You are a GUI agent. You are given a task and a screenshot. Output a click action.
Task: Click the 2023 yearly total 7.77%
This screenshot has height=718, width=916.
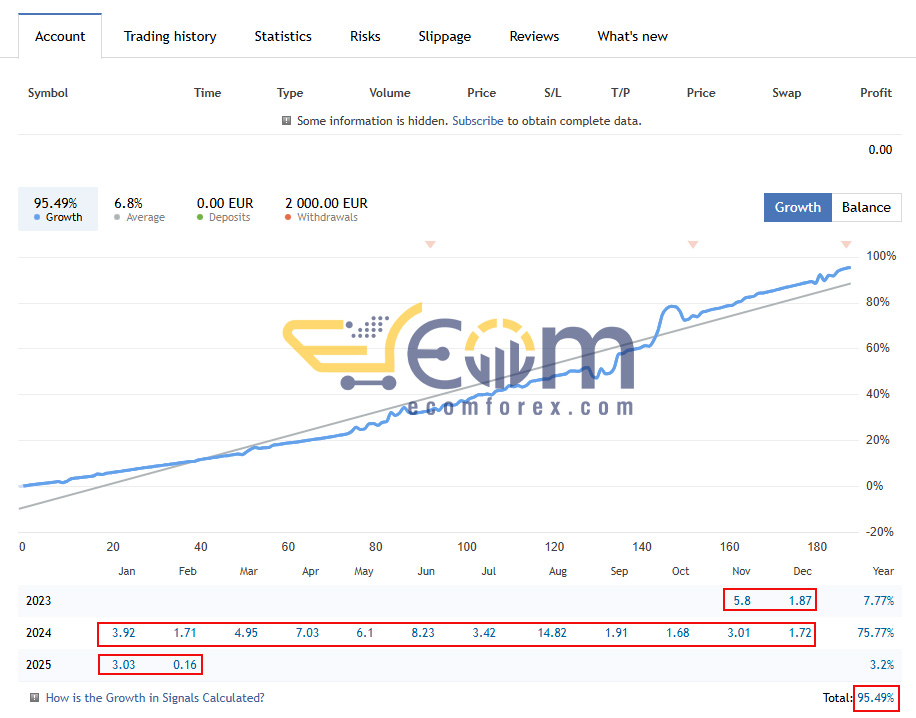click(879, 601)
